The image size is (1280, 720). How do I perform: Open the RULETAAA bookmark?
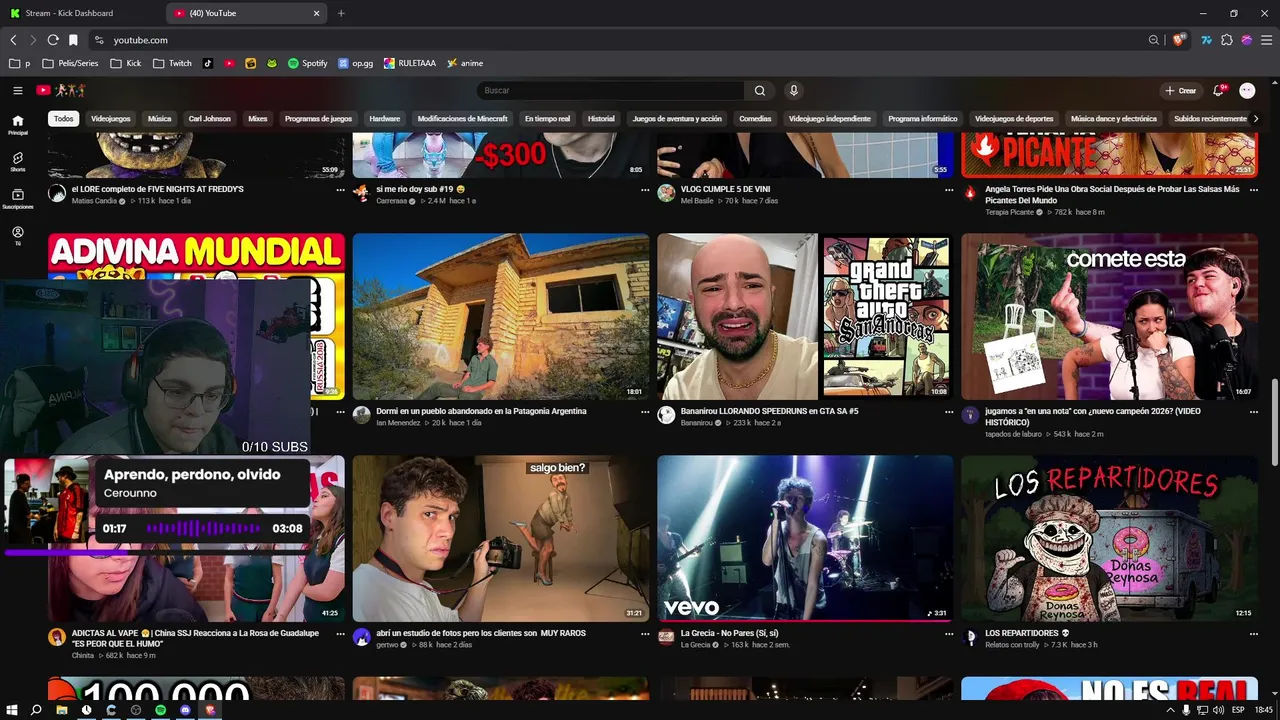coord(410,63)
